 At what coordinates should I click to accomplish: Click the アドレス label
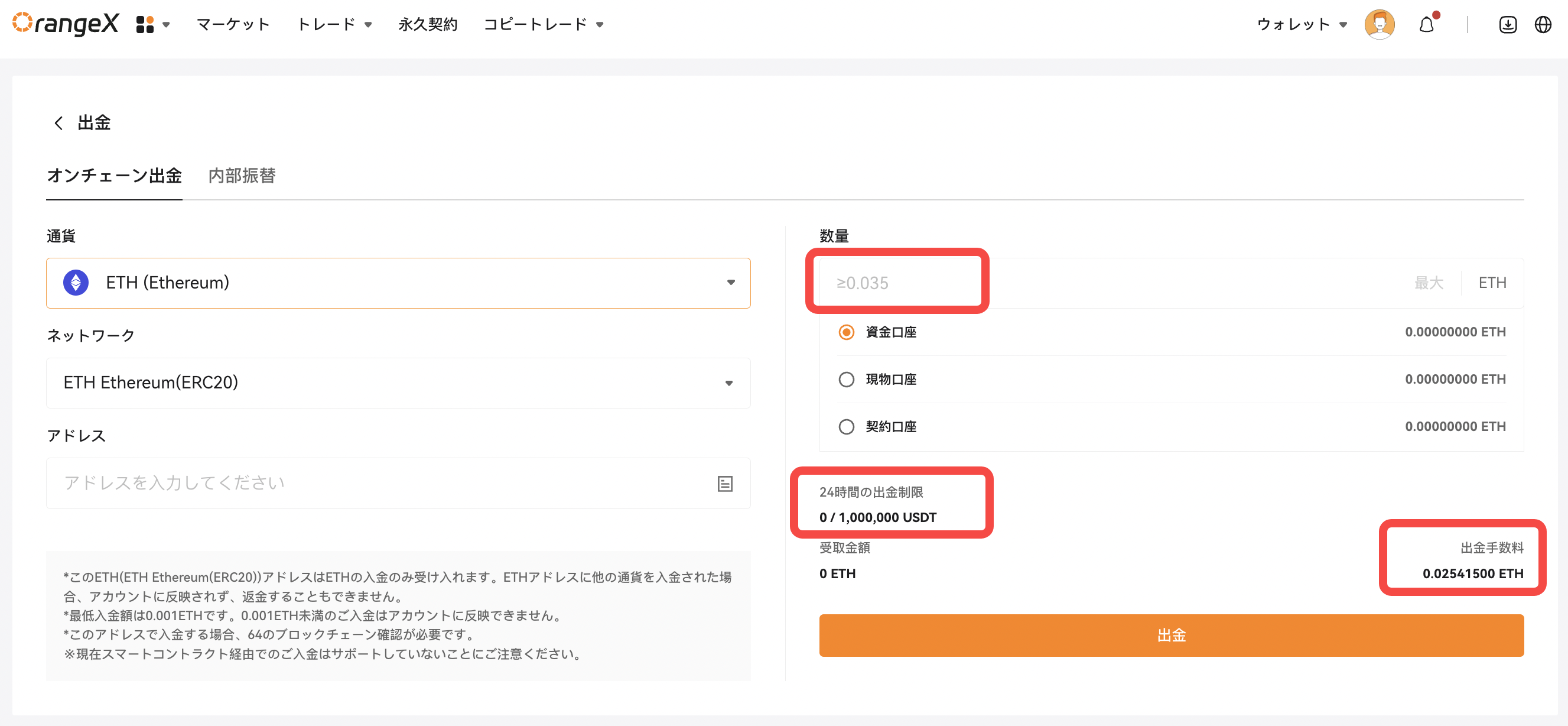pyautogui.click(x=76, y=436)
